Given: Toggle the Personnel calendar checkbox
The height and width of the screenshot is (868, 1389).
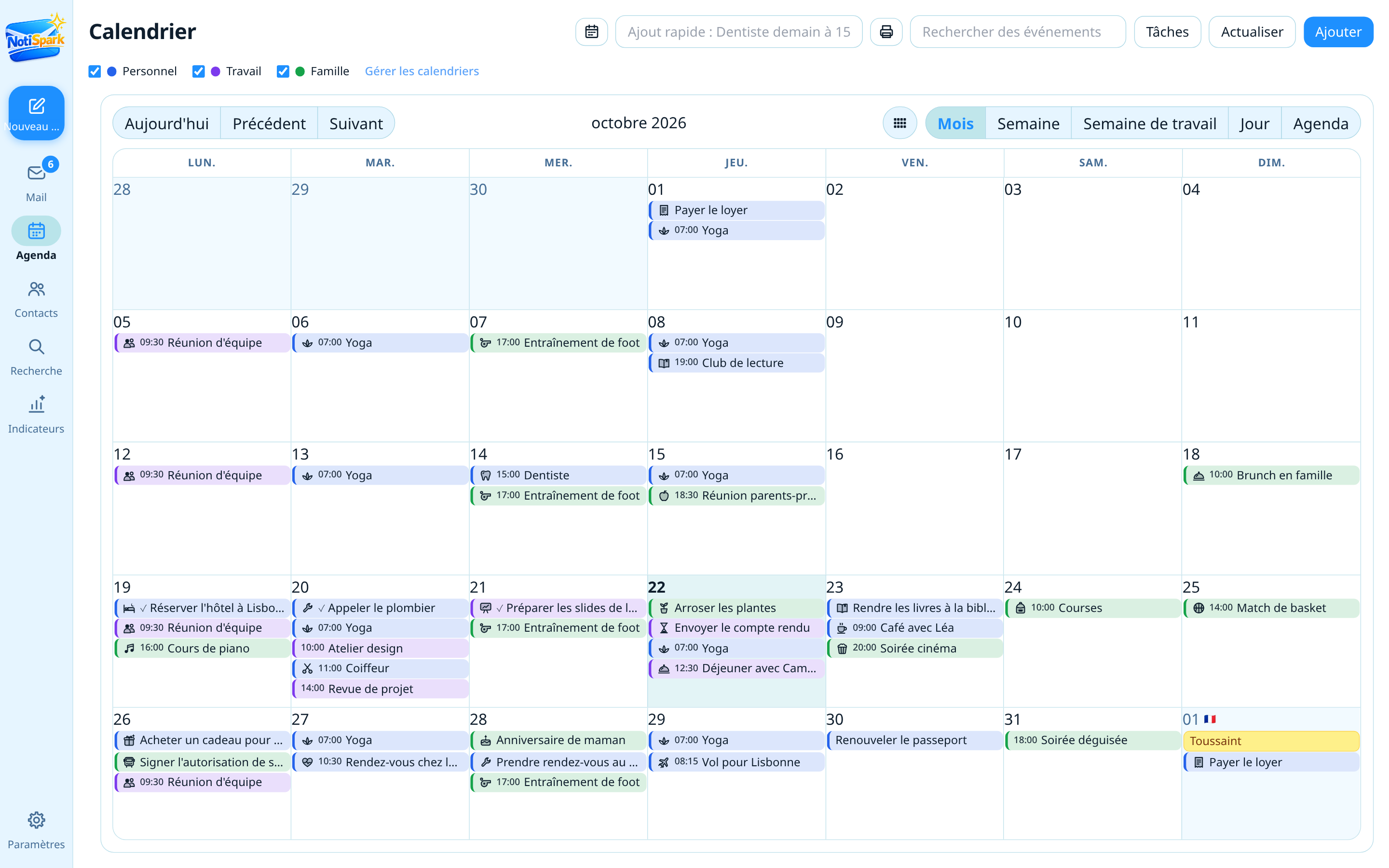Looking at the screenshot, I should pyautogui.click(x=95, y=71).
